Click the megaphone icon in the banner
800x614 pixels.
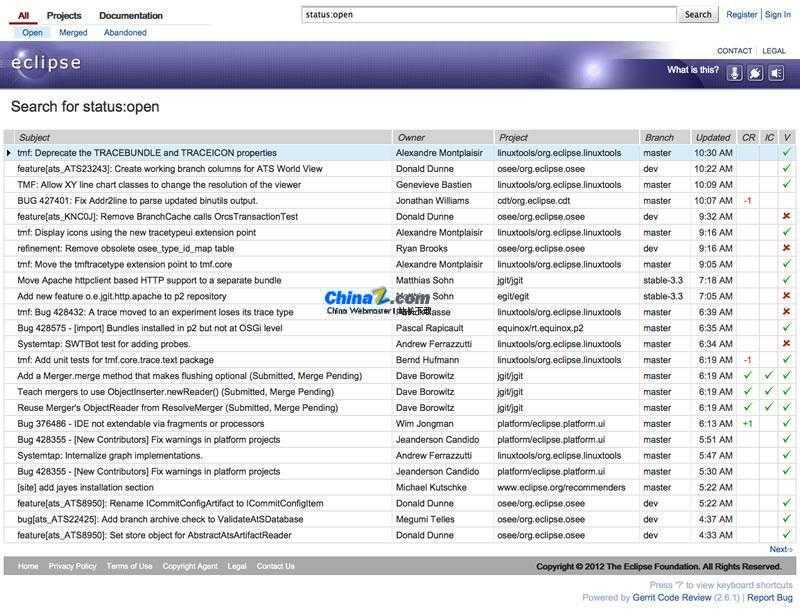pyautogui.click(x=776, y=73)
